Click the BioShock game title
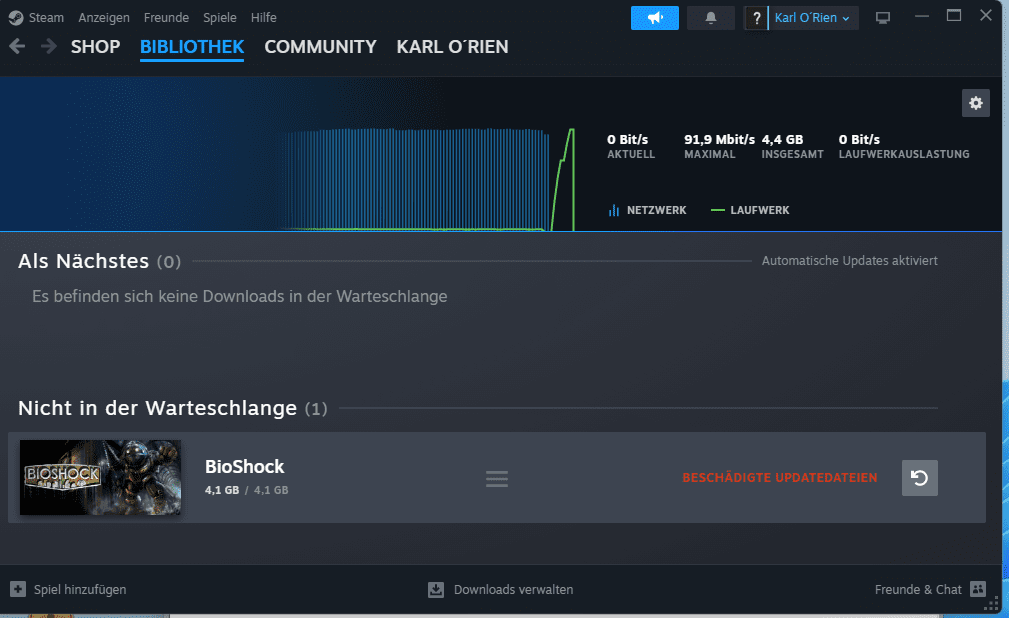1009x618 pixels. [x=245, y=467]
